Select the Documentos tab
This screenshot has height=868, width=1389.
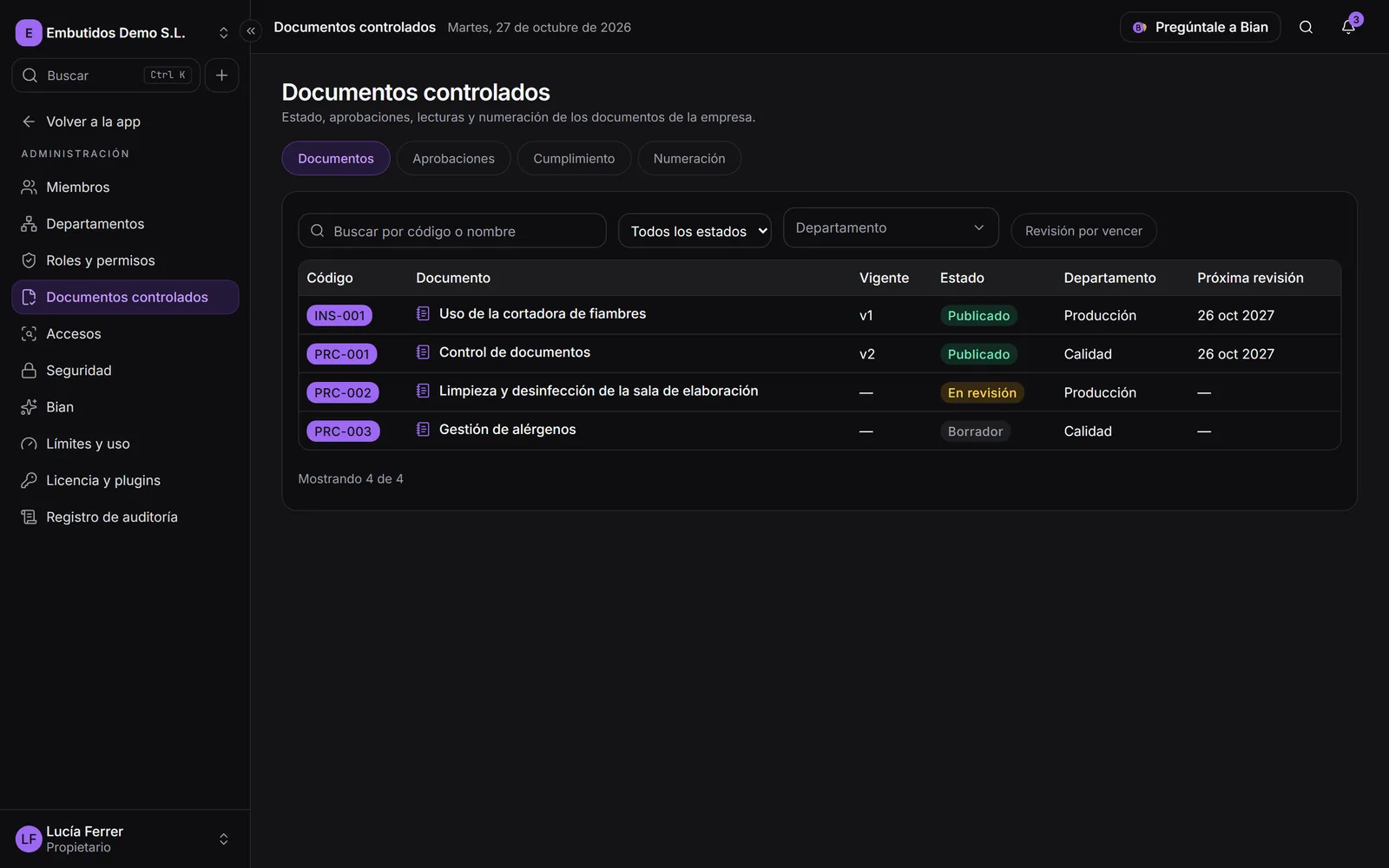[x=336, y=158]
